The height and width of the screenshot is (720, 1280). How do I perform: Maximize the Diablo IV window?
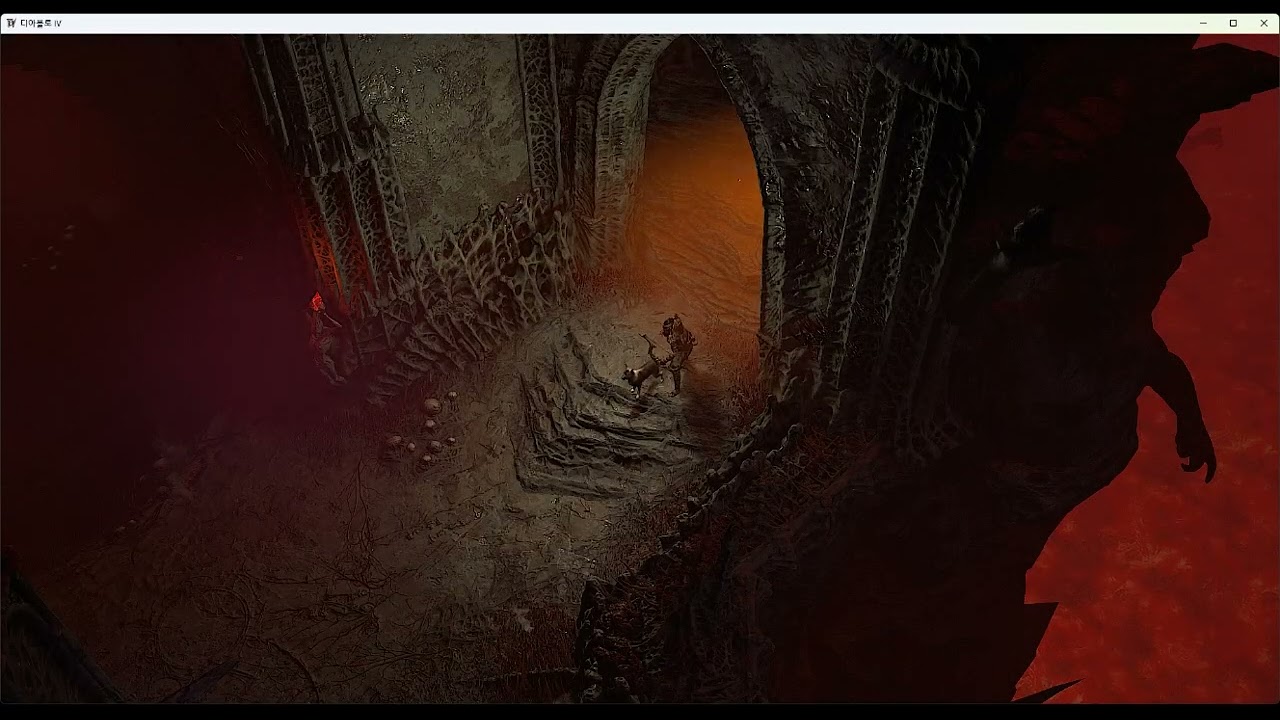1233,23
